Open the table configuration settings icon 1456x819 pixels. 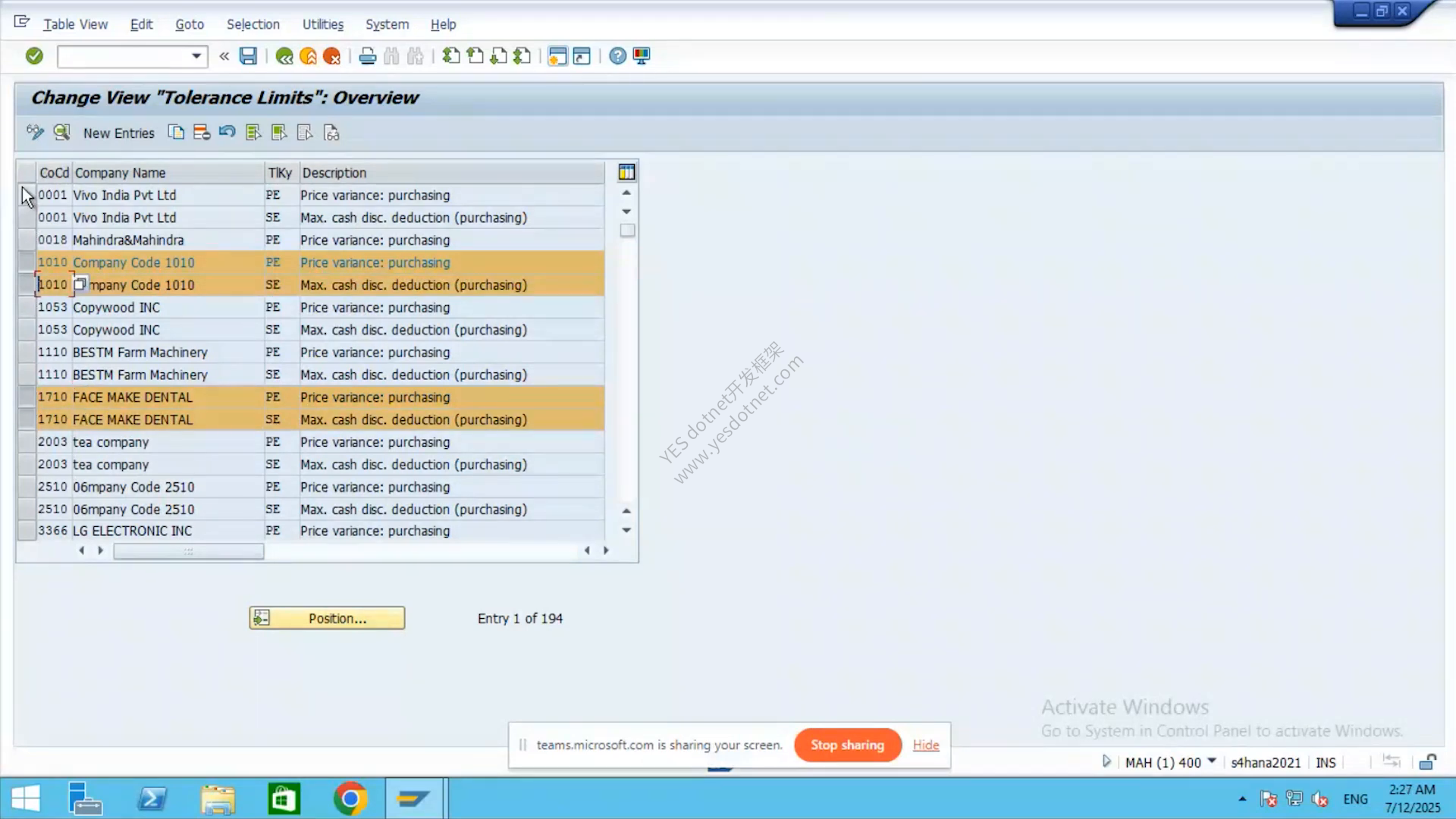pos(626,173)
